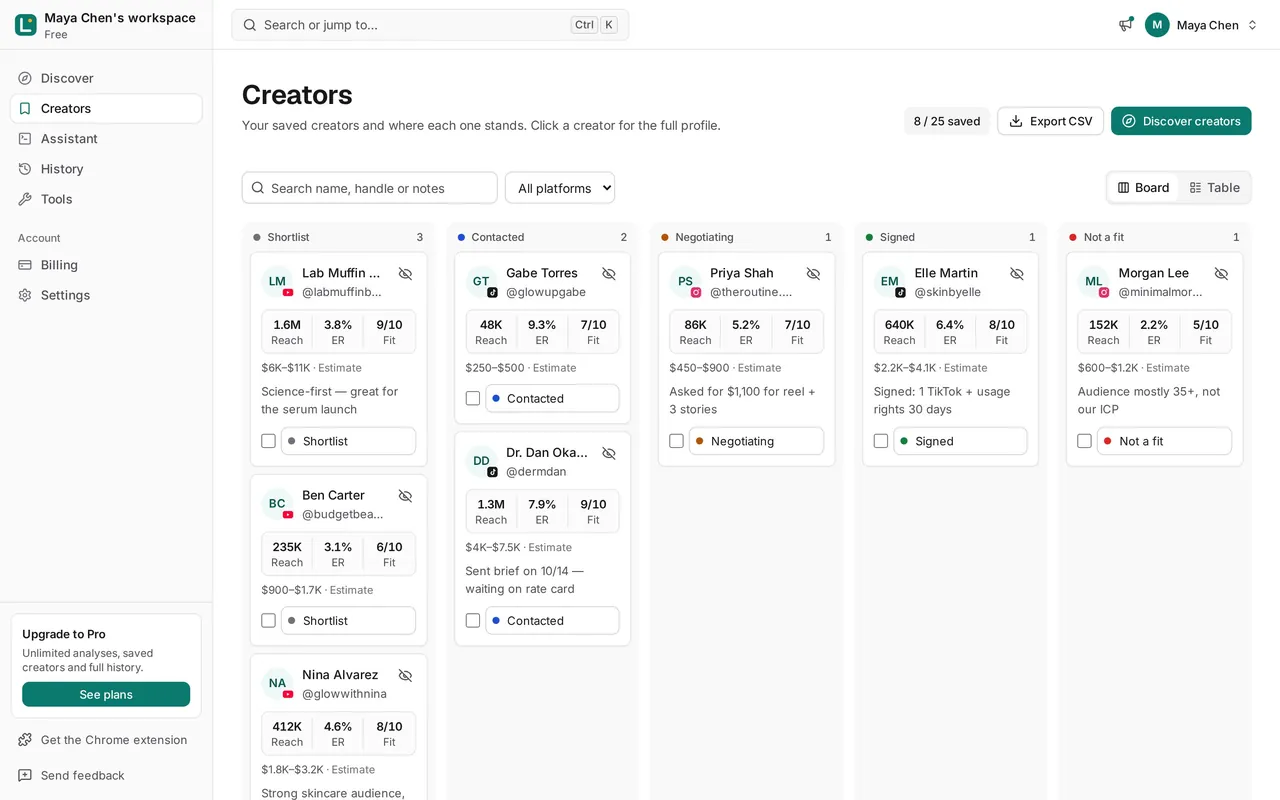Select the Morgan Lee card checkbox
The height and width of the screenshot is (800, 1280).
click(x=1084, y=441)
